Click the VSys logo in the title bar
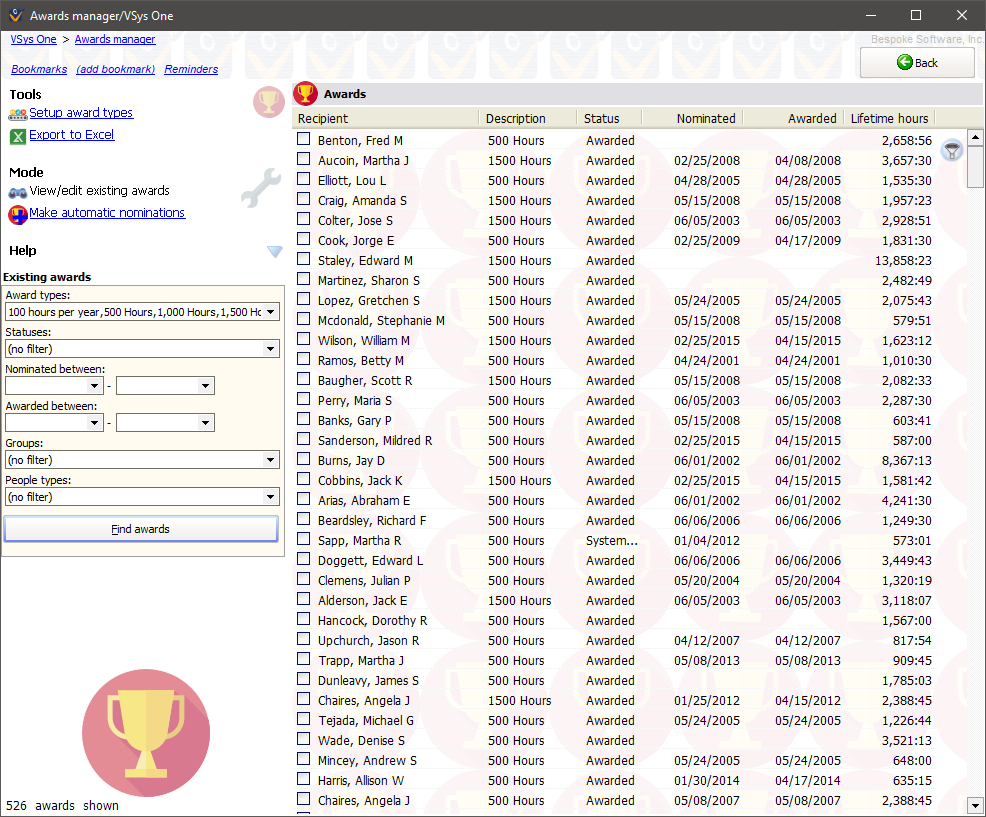 tap(16, 15)
